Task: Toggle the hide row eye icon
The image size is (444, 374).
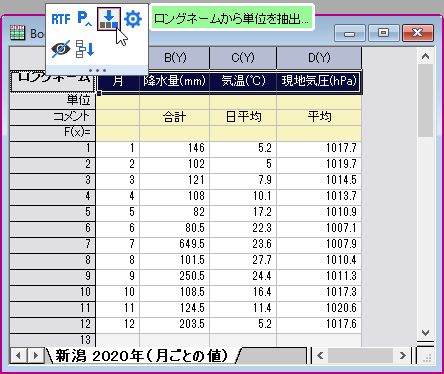Action: (61, 49)
